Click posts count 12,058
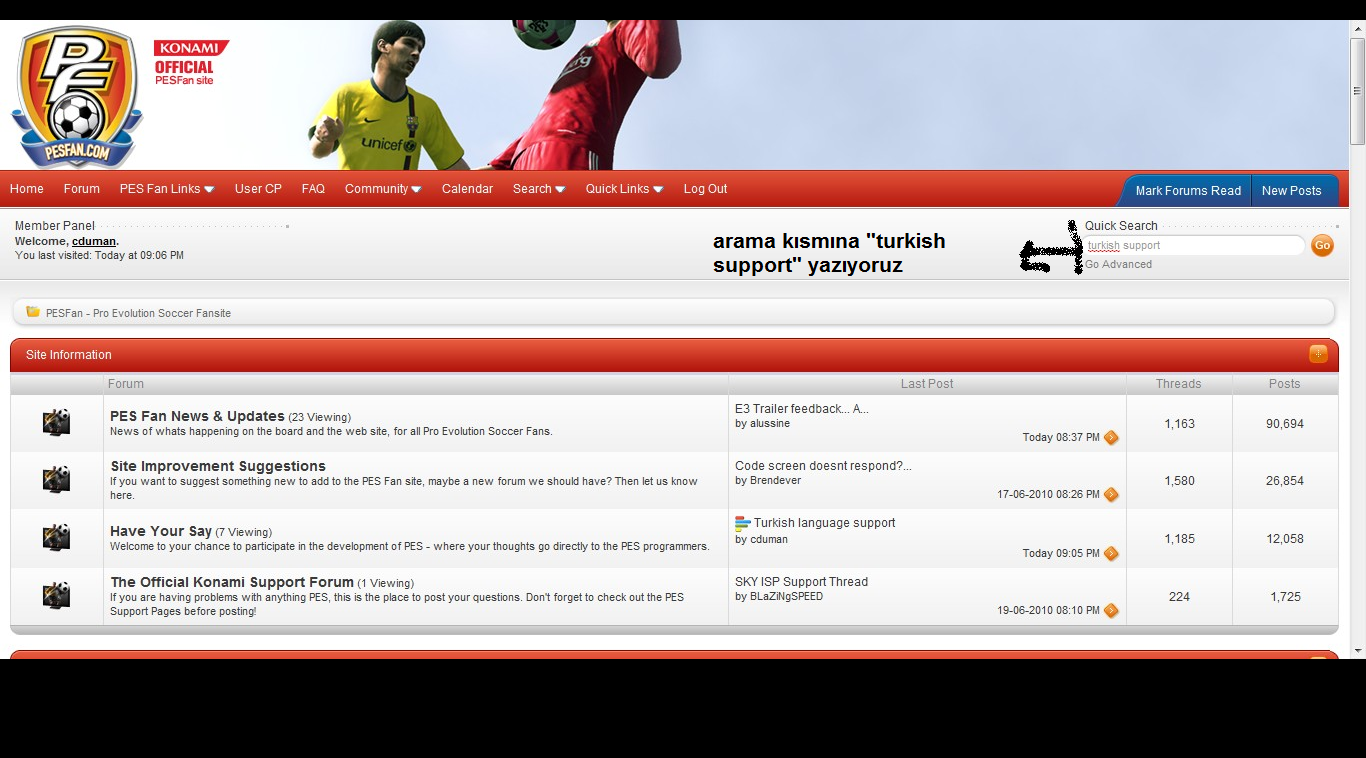 tap(1285, 539)
